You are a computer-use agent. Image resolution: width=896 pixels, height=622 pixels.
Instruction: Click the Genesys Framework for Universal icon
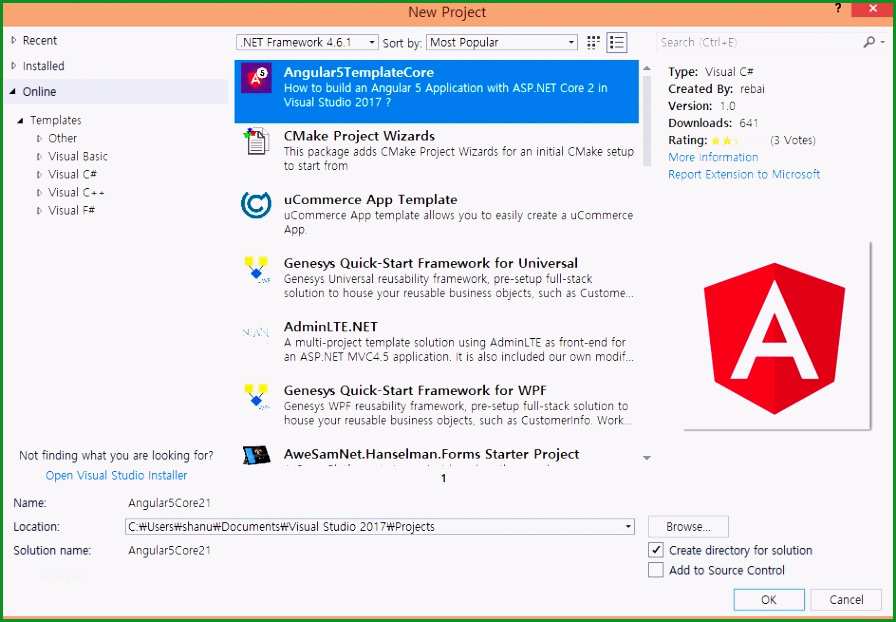[x=256, y=269]
